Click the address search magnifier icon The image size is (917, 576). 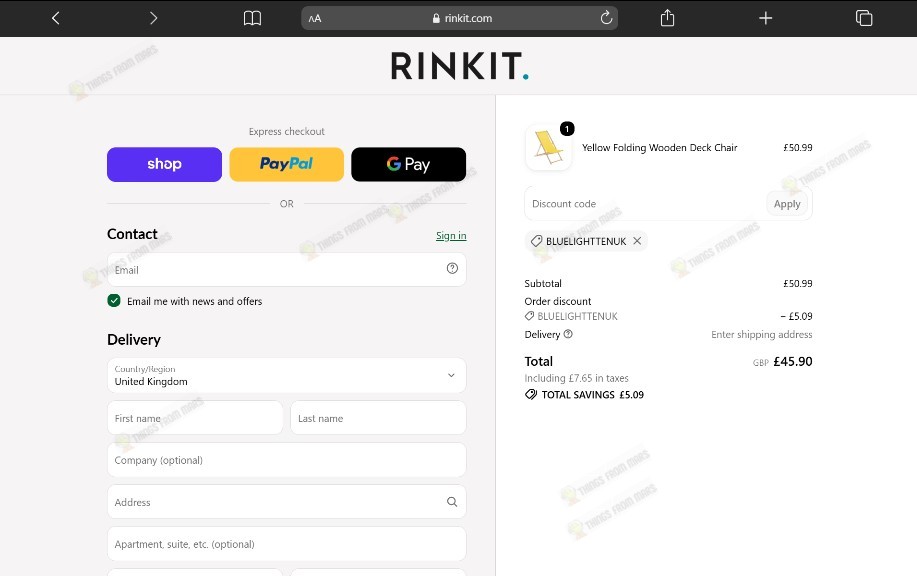[x=452, y=502]
